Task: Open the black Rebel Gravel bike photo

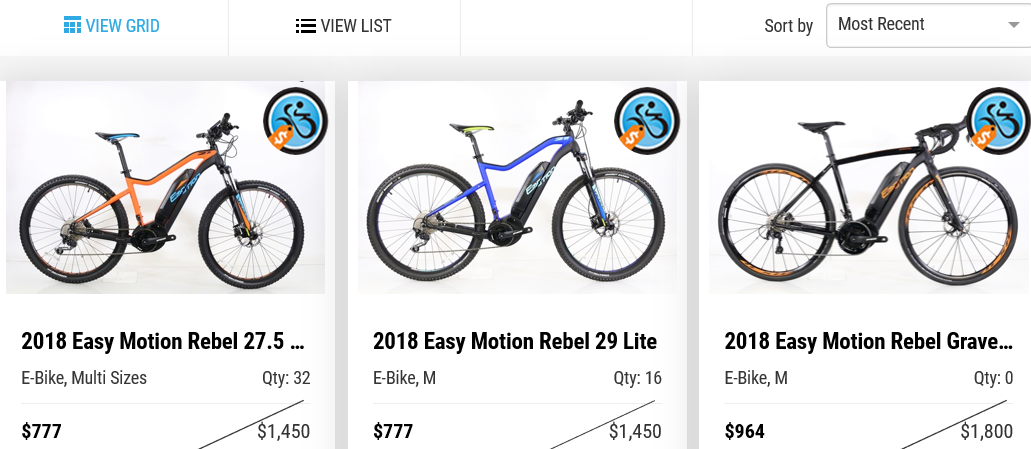Action: coord(869,187)
